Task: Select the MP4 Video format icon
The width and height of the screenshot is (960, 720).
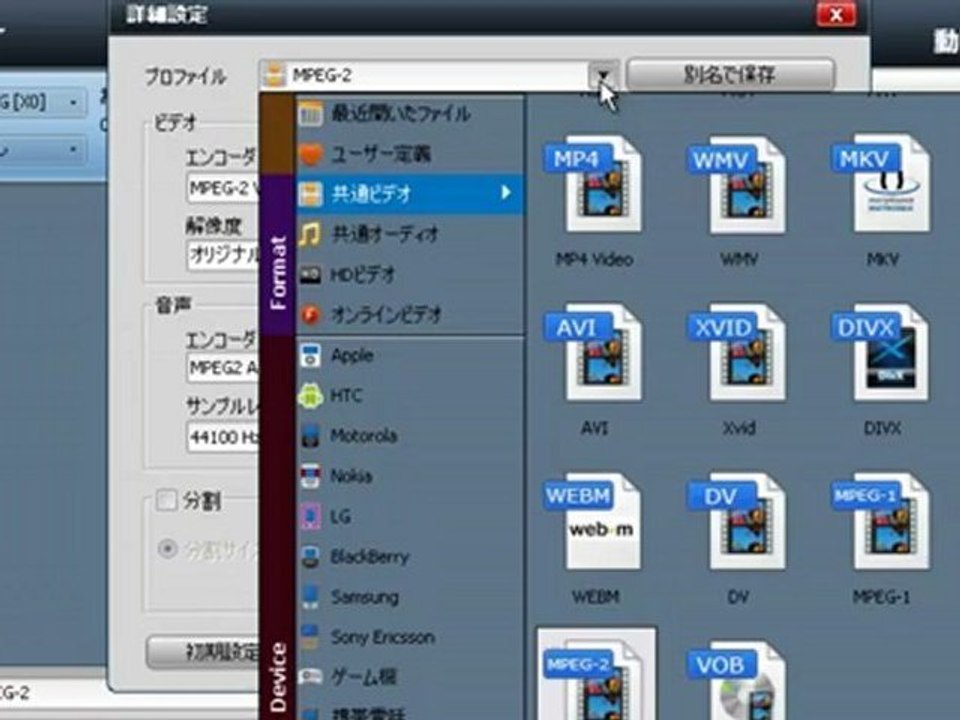Action: coord(593,184)
